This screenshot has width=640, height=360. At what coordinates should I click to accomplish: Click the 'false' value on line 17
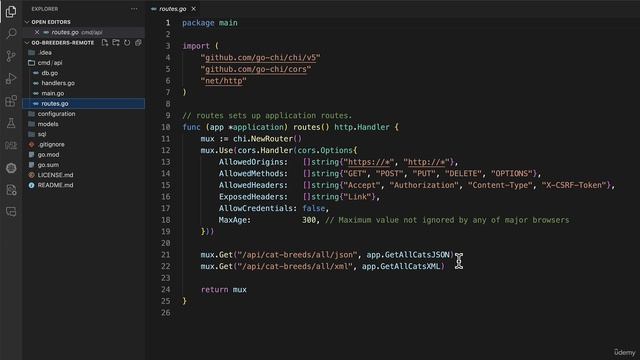click(313, 209)
